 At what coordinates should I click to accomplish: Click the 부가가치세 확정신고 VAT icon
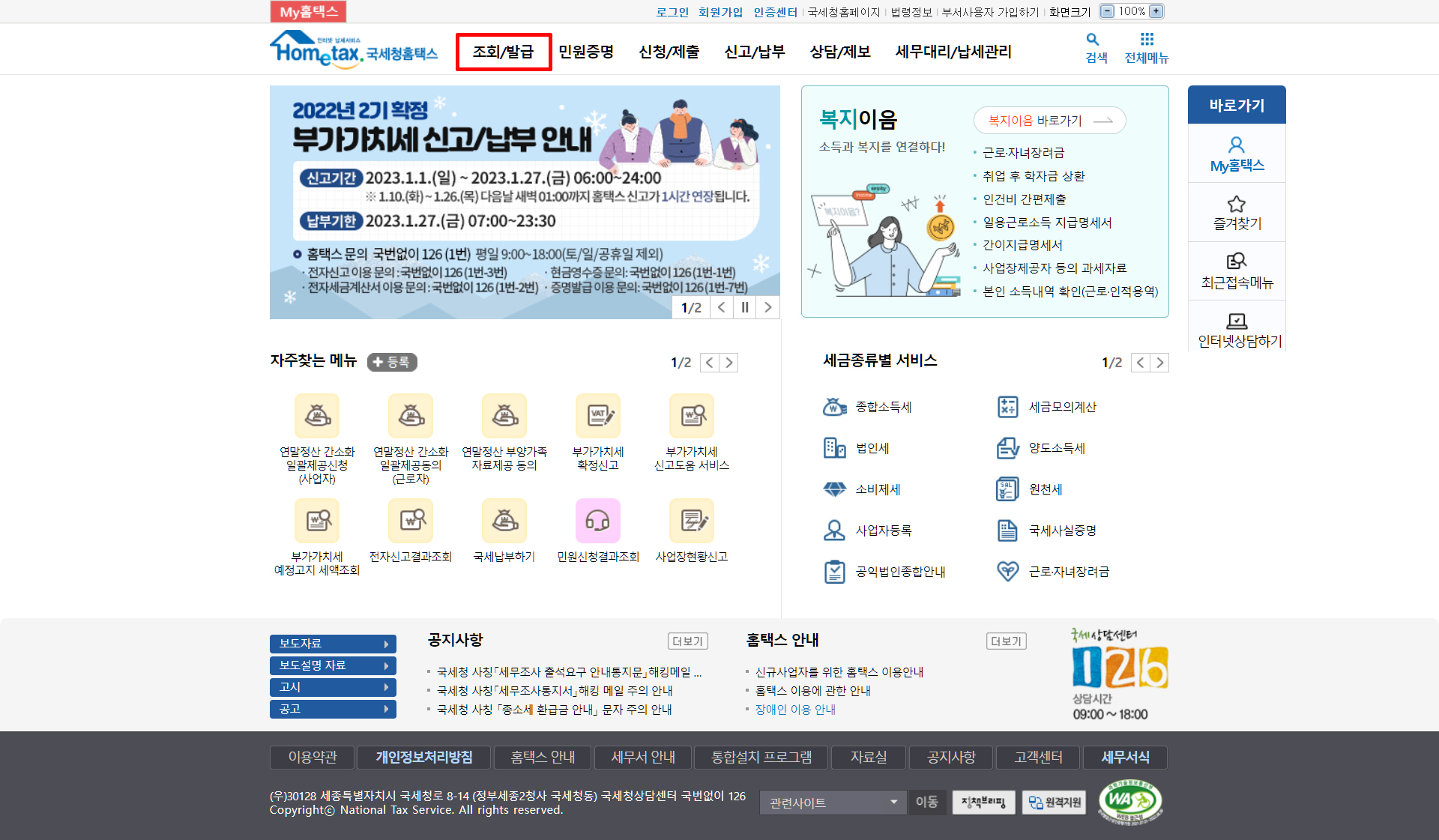tap(597, 416)
